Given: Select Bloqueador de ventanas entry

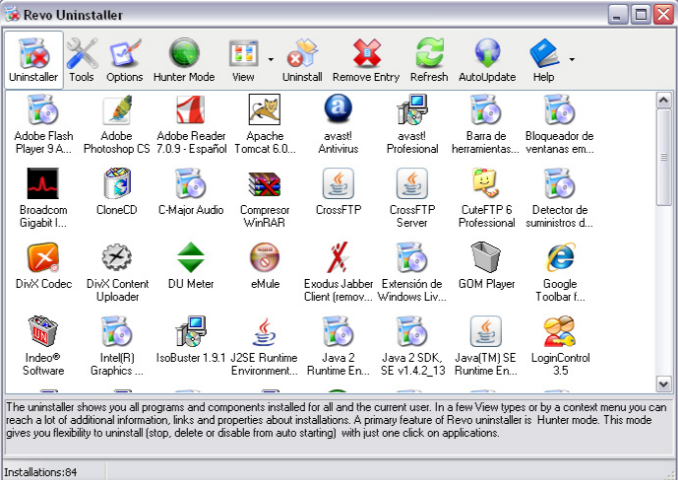Looking at the screenshot, I should click(560, 125).
